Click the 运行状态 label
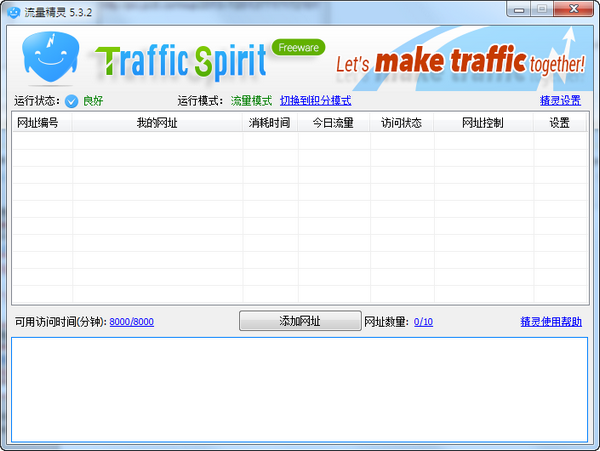 point(37,101)
